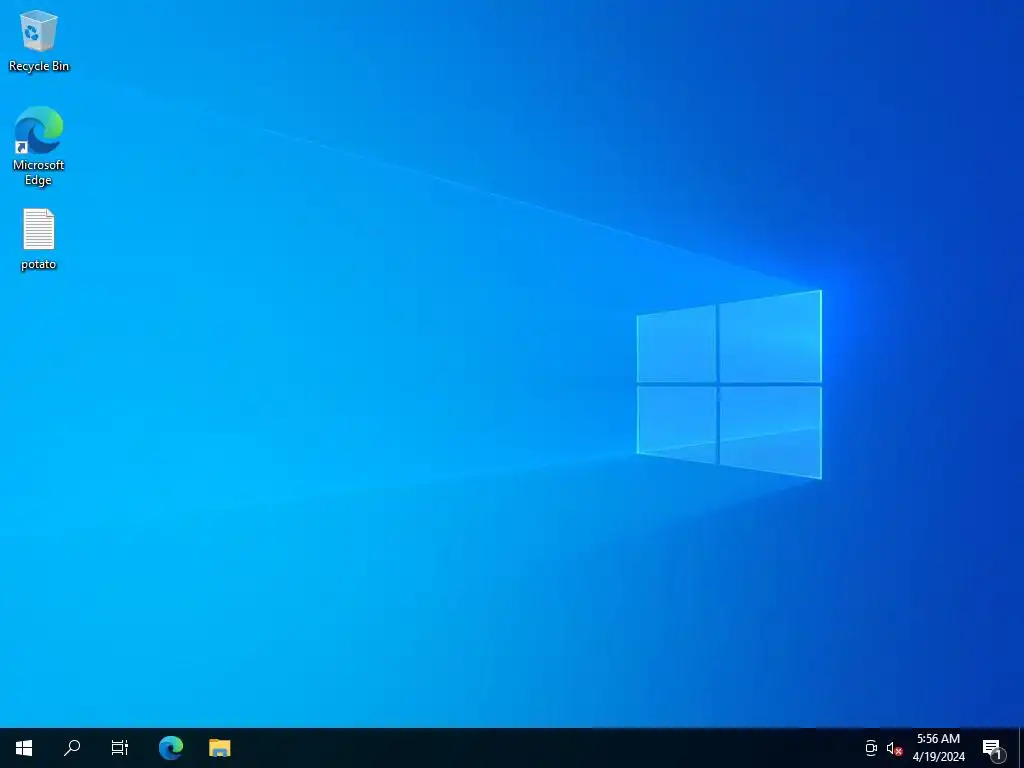Select the potato text file icon
This screenshot has height=768, width=1024.
point(39,239)
